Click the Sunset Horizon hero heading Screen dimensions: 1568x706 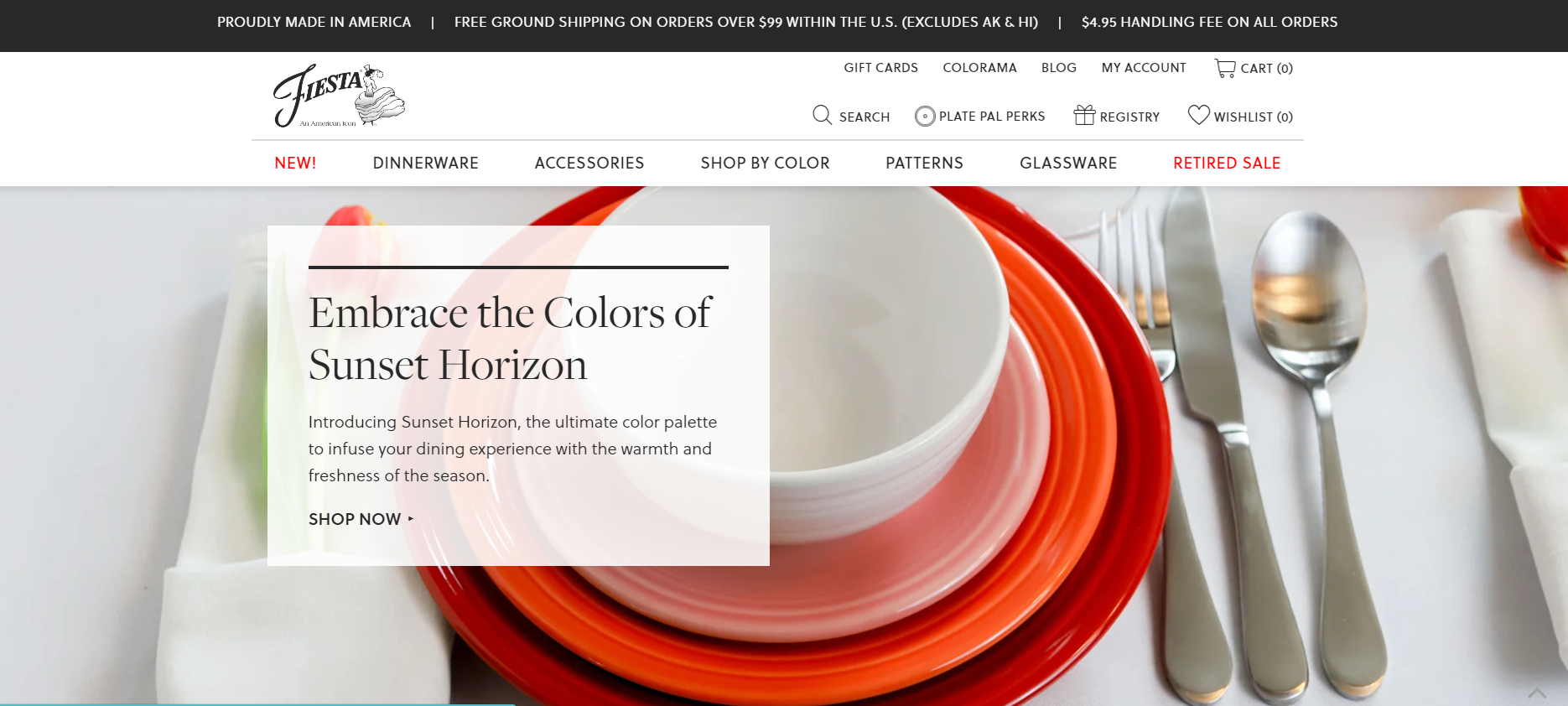click(x=510, y=339)
